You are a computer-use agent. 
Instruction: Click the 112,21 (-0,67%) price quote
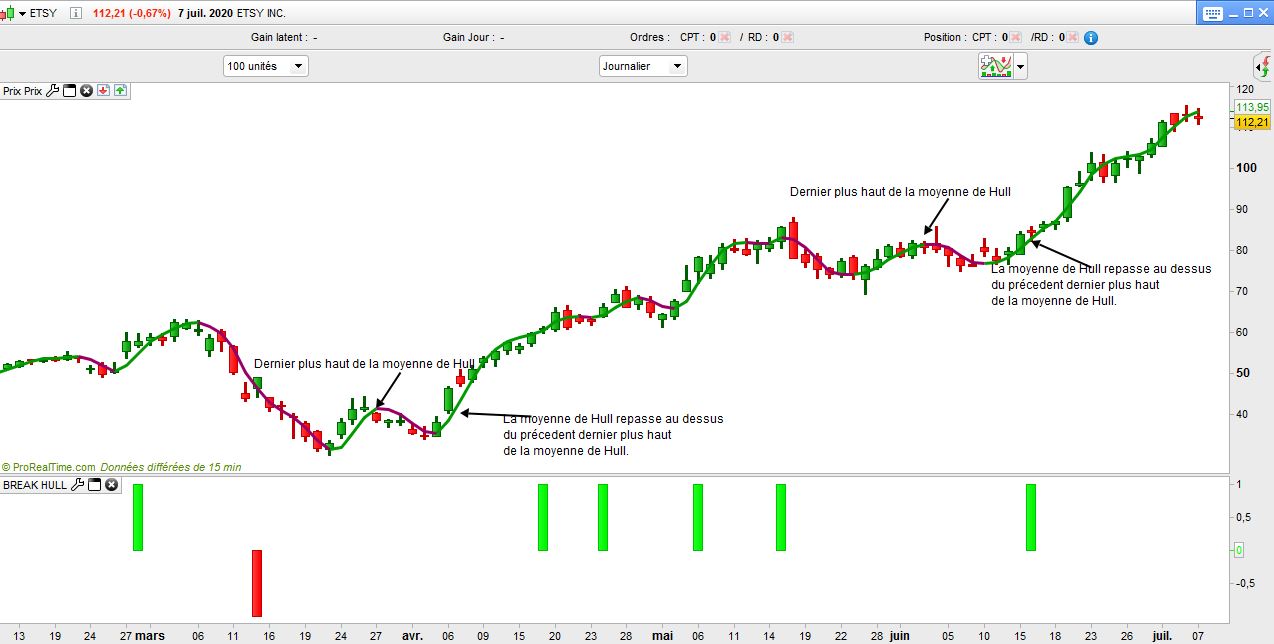click(131, 13)
